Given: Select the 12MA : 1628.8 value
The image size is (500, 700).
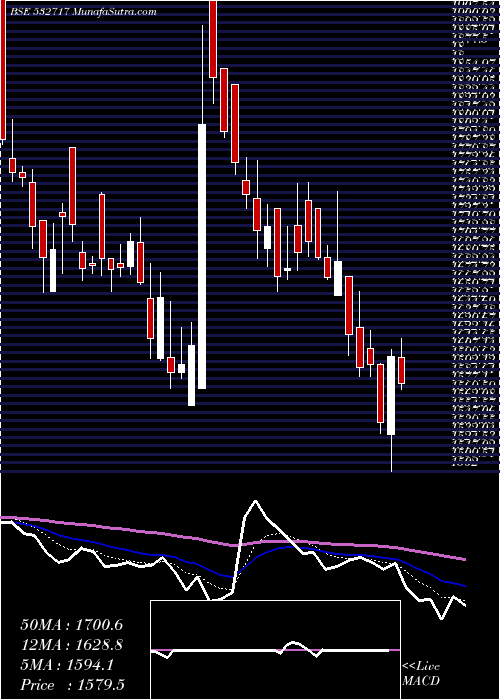Looking at the screenshot, I should click(71, 645).
